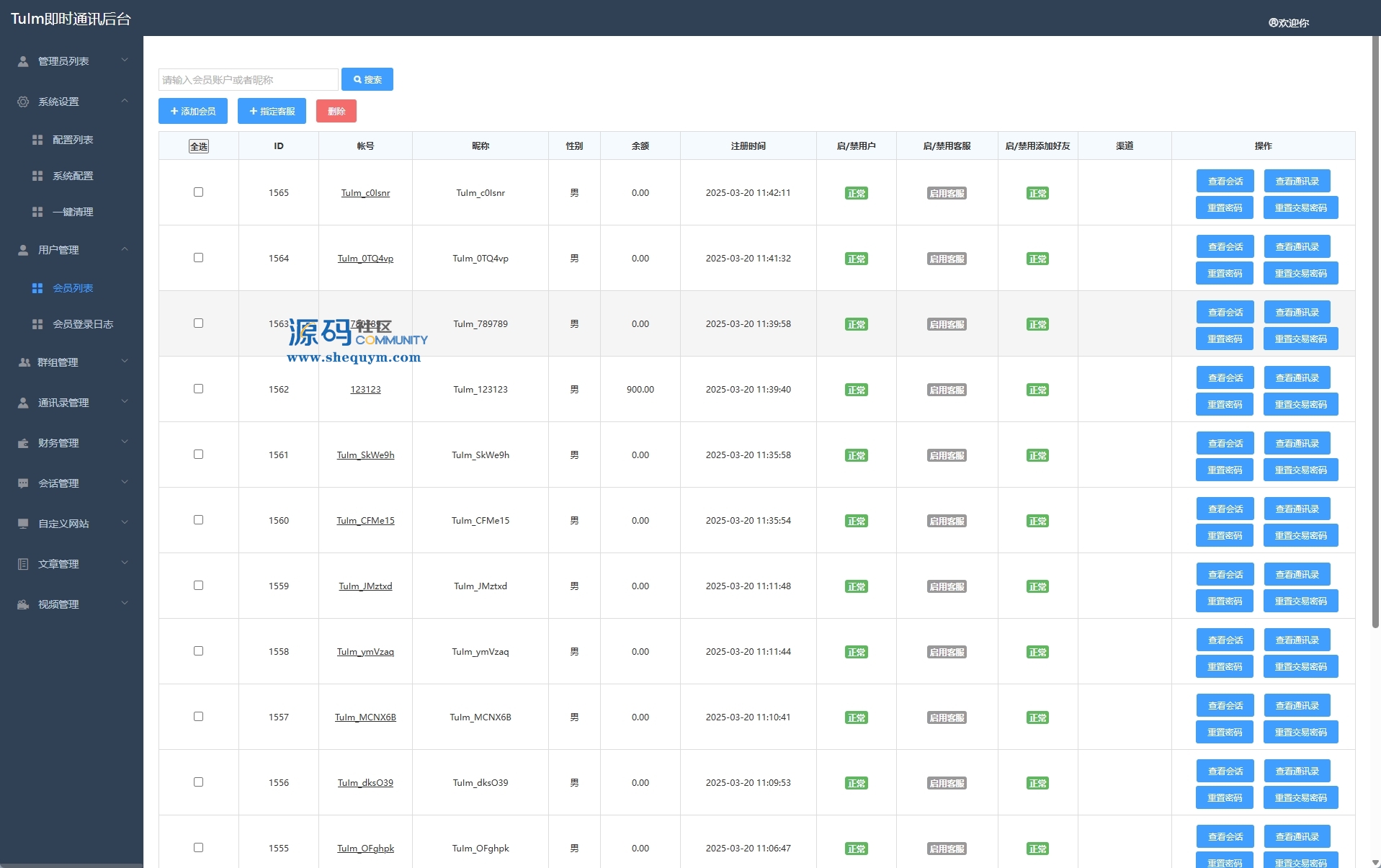This screenshot has width=1381, height=868.
Task: Click the finance management wallet icon
Action: point(23,443)
